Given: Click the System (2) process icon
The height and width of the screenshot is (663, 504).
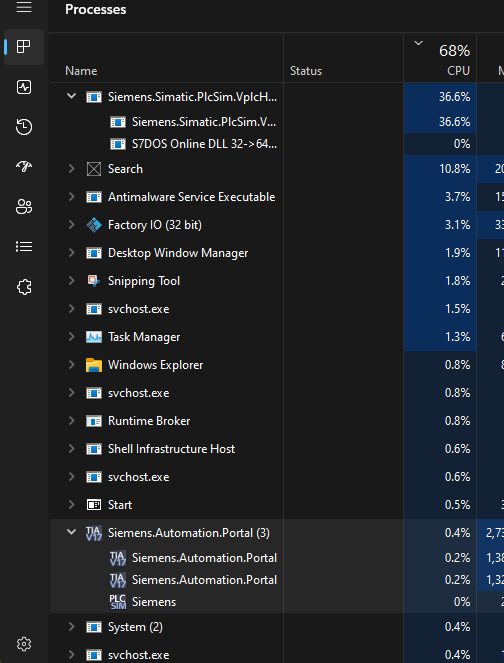Looking at the screenshot, I should (94, 627).
